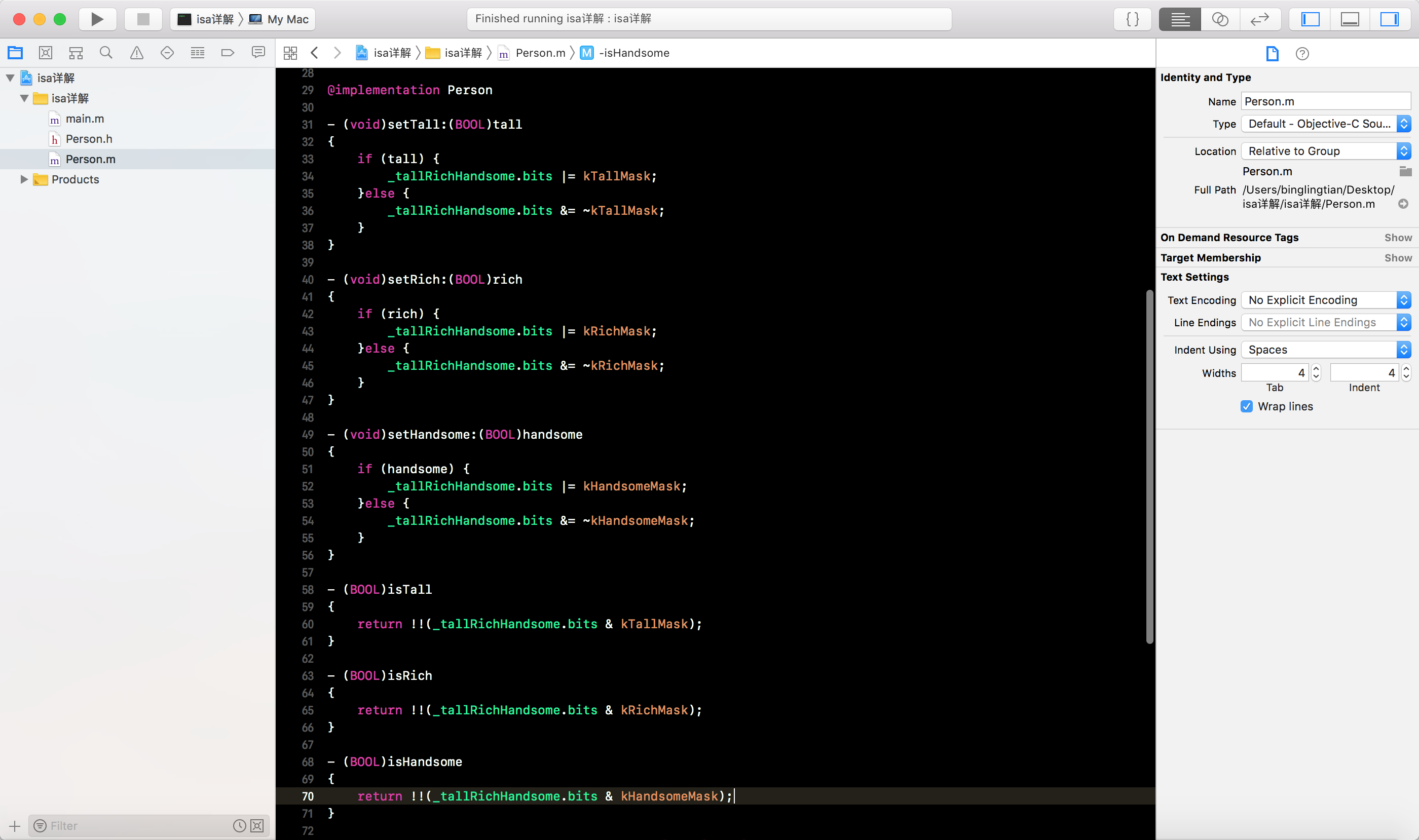This screenshot has height=840, width=1419.
Task: Collapse the isa详解 folder group
Action: (x=24, y=98)
